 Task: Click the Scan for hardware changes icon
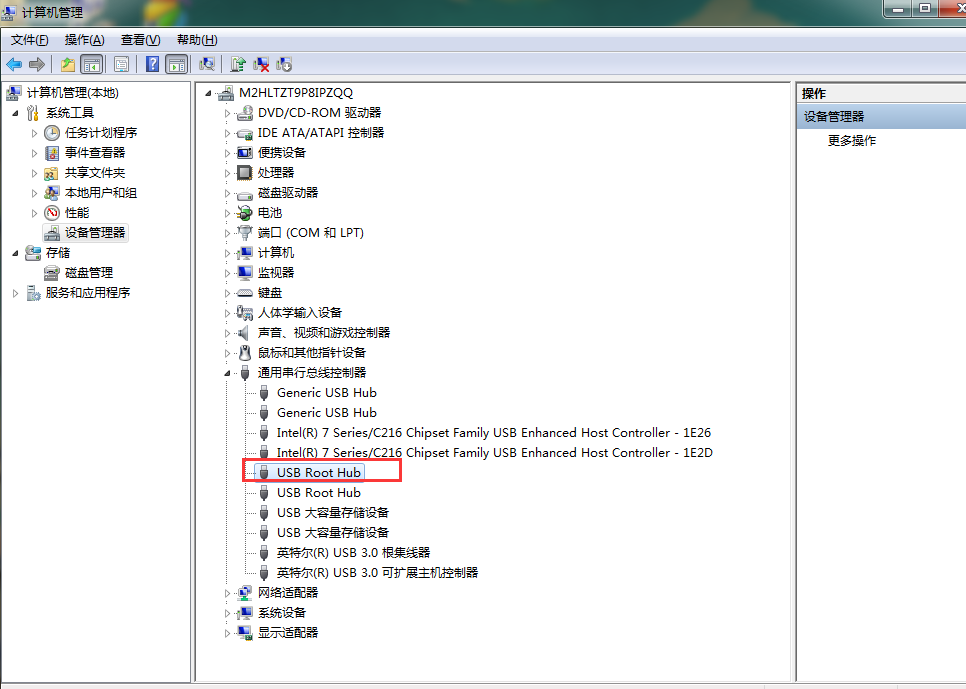(x=207, y=64)
